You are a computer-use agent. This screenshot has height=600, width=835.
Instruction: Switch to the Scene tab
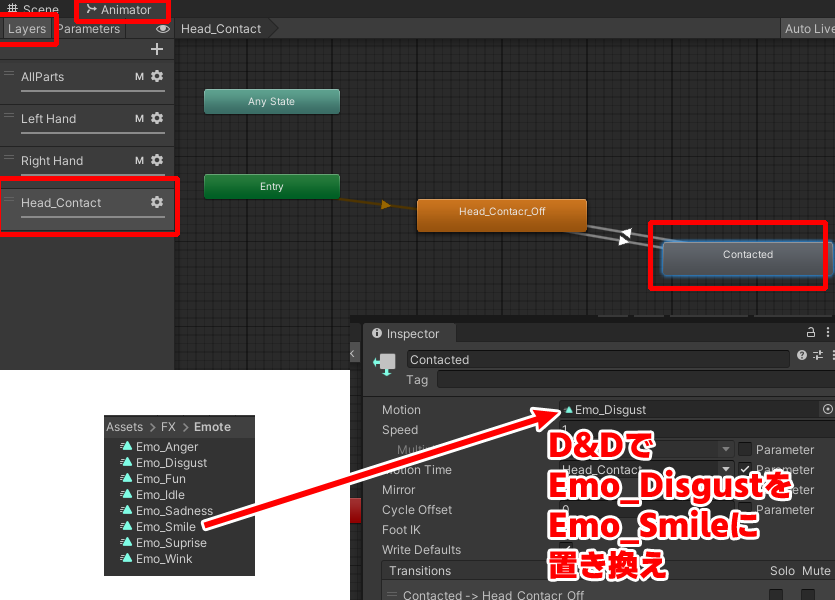33,10
